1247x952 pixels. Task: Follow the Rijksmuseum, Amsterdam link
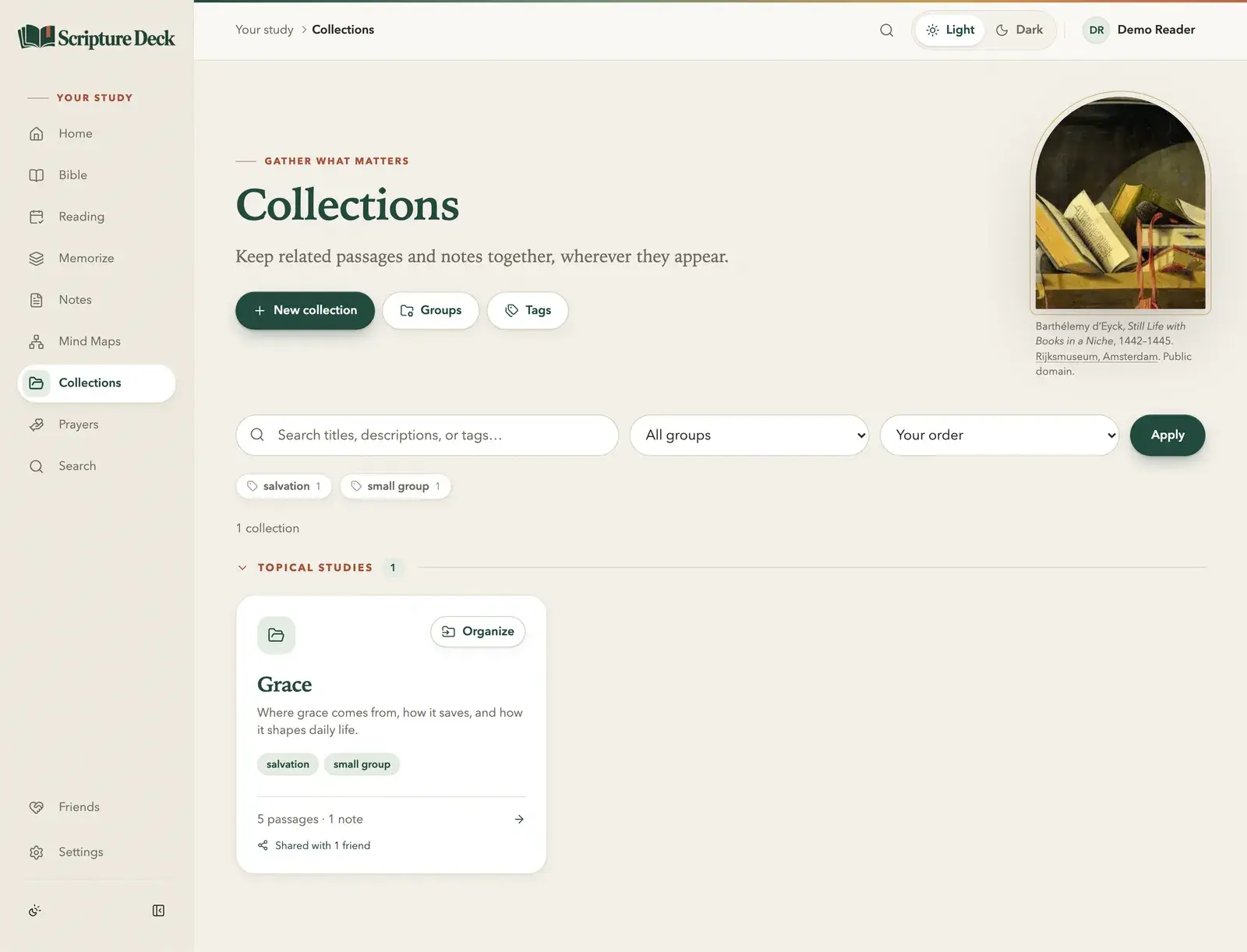click(x=1097, y=357)
